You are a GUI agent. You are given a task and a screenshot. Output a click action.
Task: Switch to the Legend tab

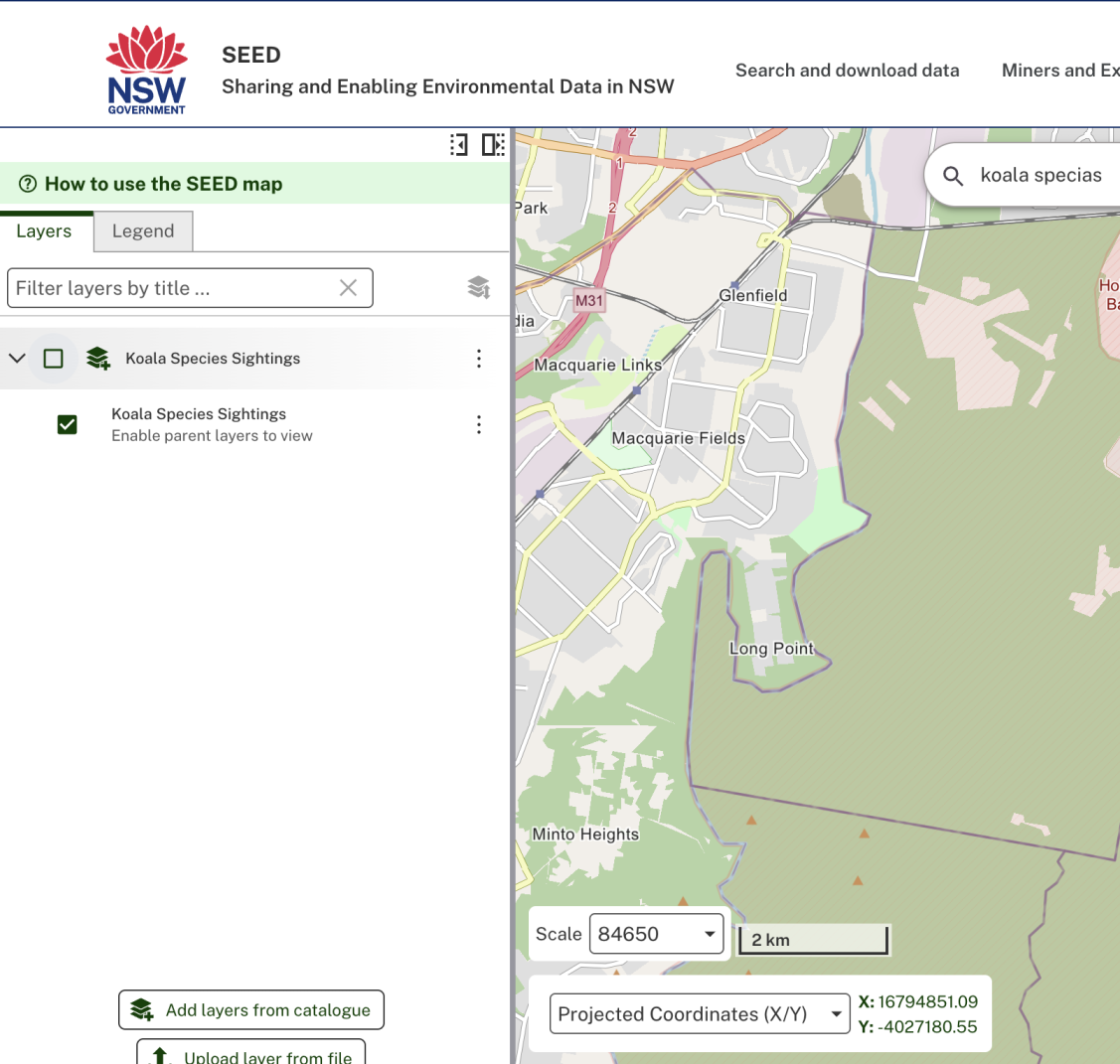(x=143, y=231)
